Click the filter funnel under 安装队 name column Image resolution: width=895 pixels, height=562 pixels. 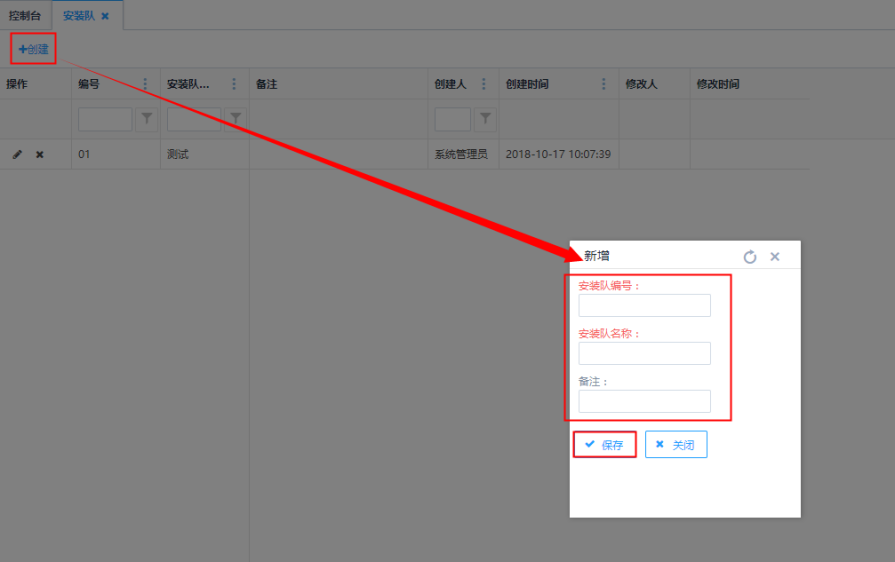[235, 119]
